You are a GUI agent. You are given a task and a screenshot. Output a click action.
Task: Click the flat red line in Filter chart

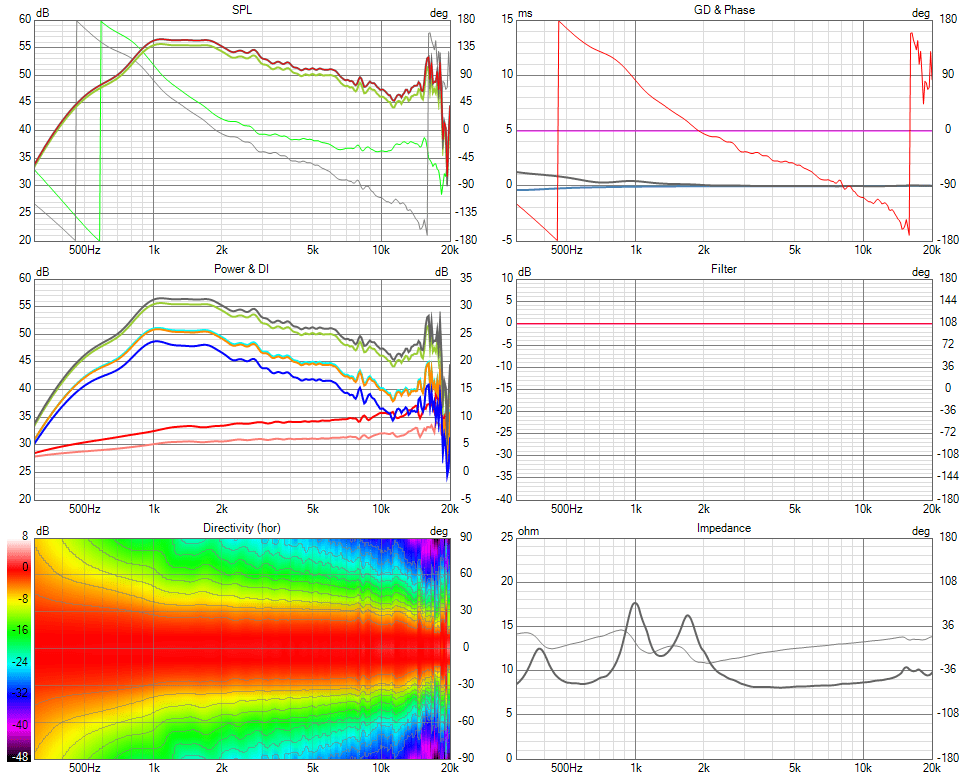click(x=724, y=323)
